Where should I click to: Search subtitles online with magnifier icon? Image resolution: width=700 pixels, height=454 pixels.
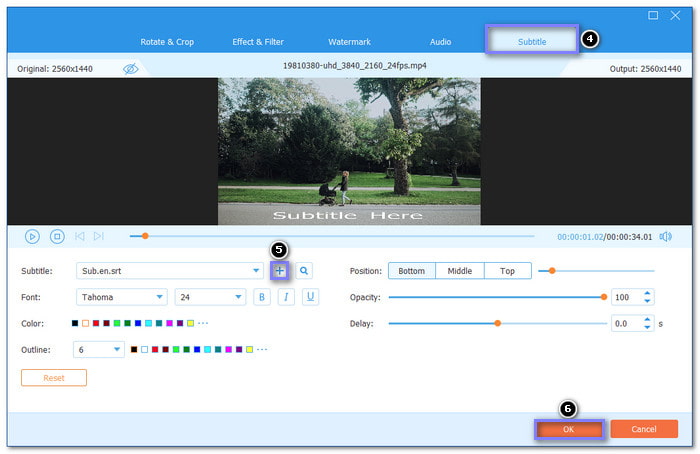(x=304, y=271)
